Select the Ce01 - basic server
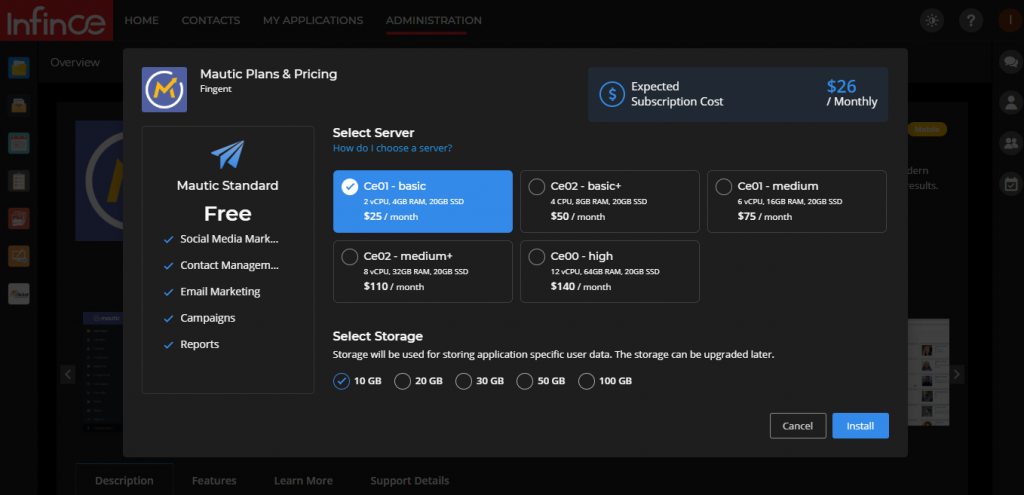 [x=423, y=201]
